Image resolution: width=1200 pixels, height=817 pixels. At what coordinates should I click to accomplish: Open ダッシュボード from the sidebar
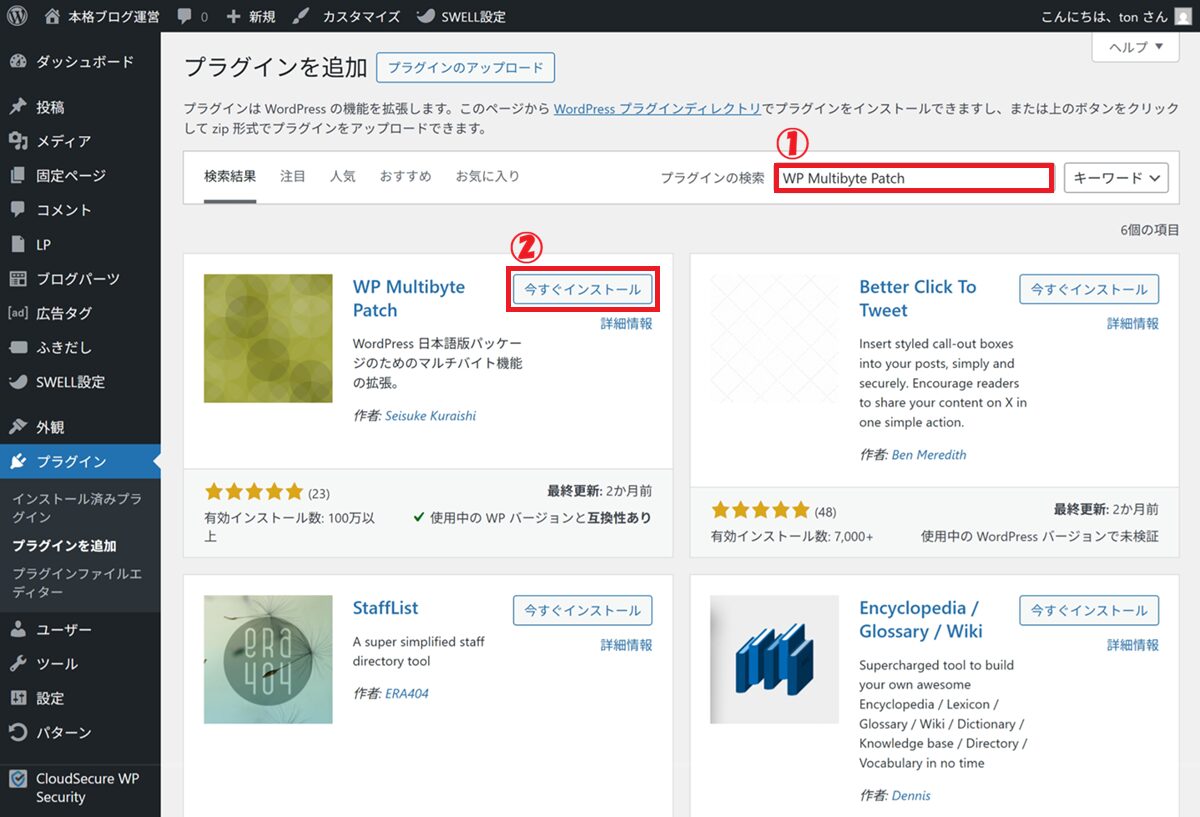click(84, 62)
